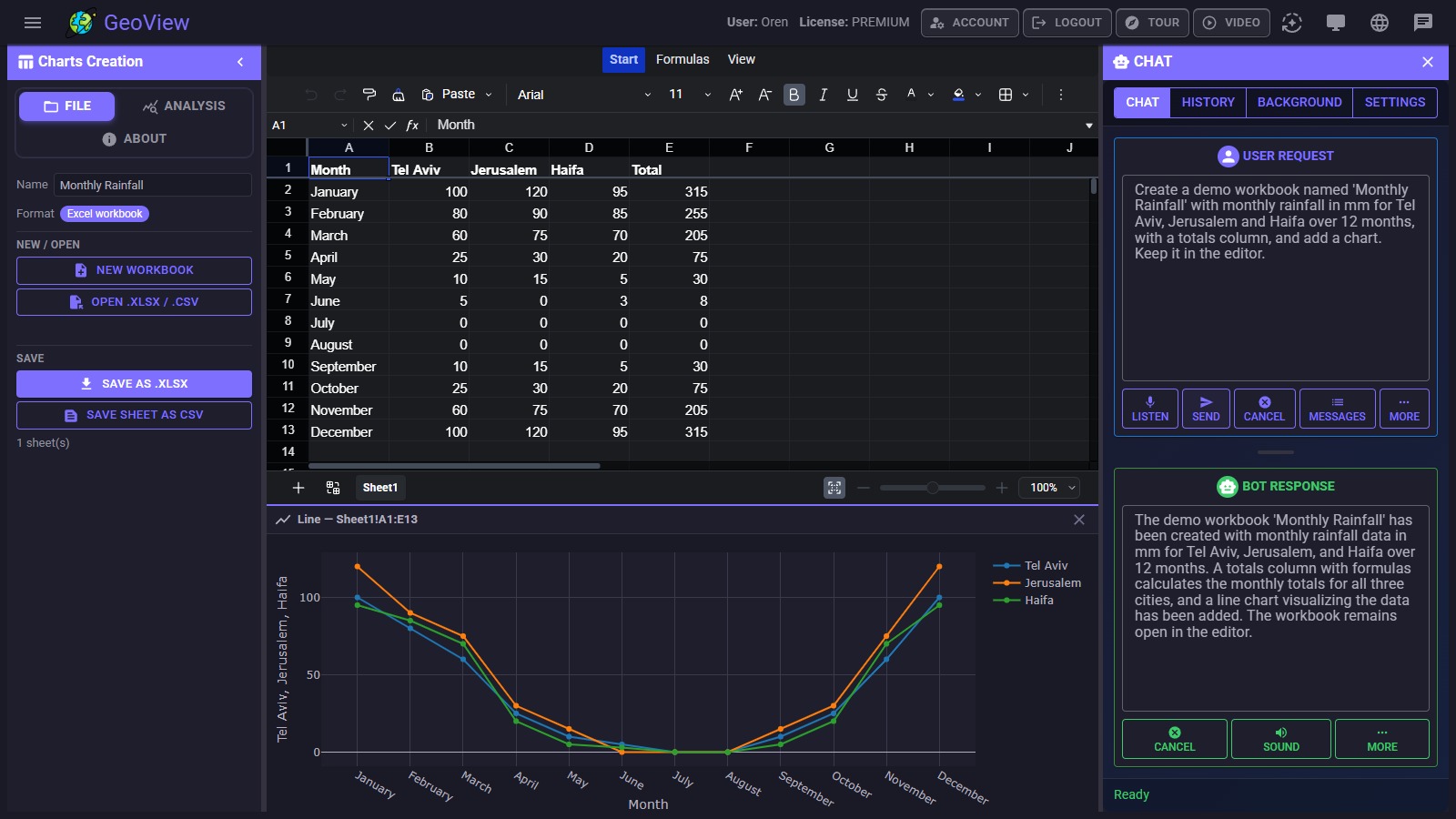Click the fit-to-screen zoom icon
This screenshot has height=819, width=1456.
click(x=834, y=488)
